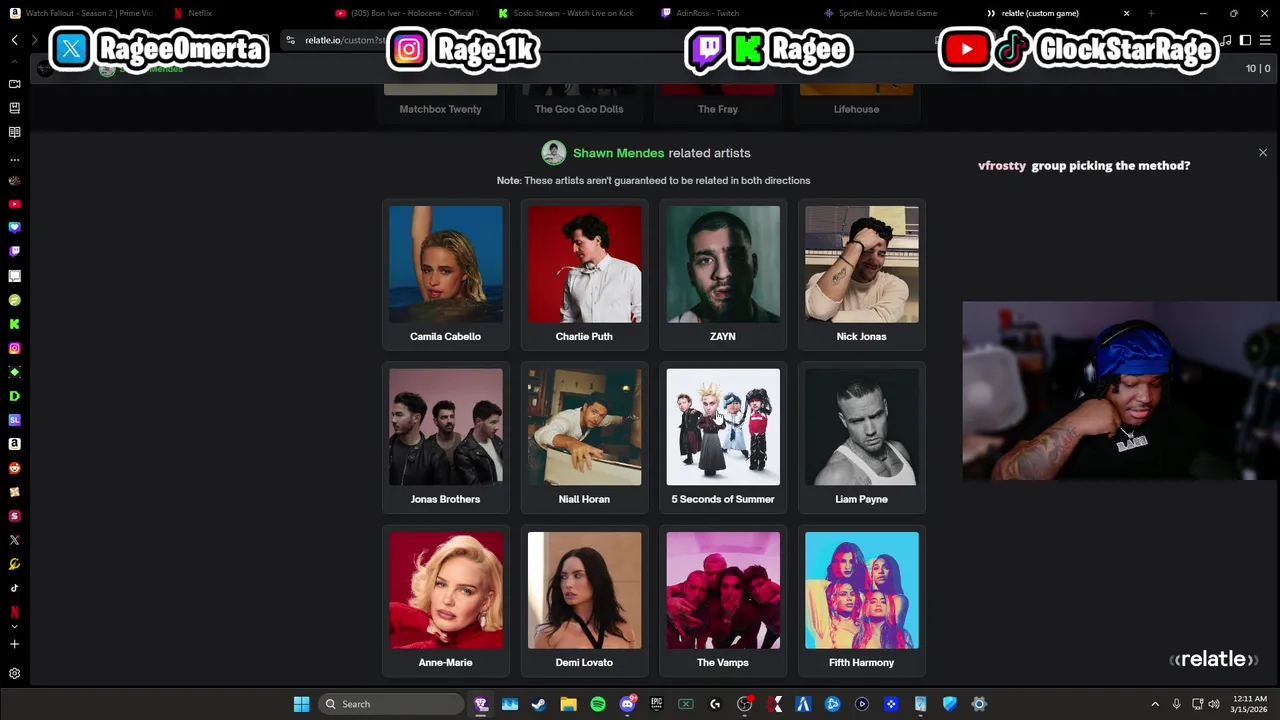Click the Shawn Mendes avatar in heading

point(554,153)
